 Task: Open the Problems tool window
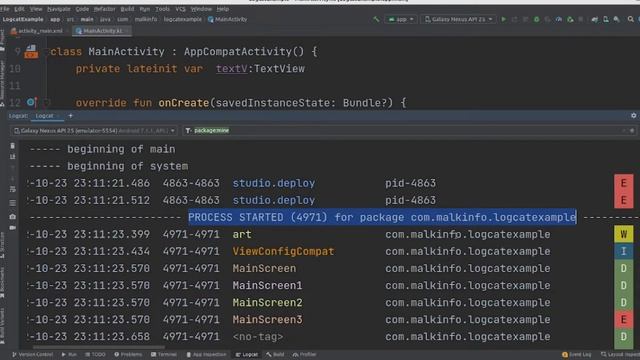pos(128,354)
